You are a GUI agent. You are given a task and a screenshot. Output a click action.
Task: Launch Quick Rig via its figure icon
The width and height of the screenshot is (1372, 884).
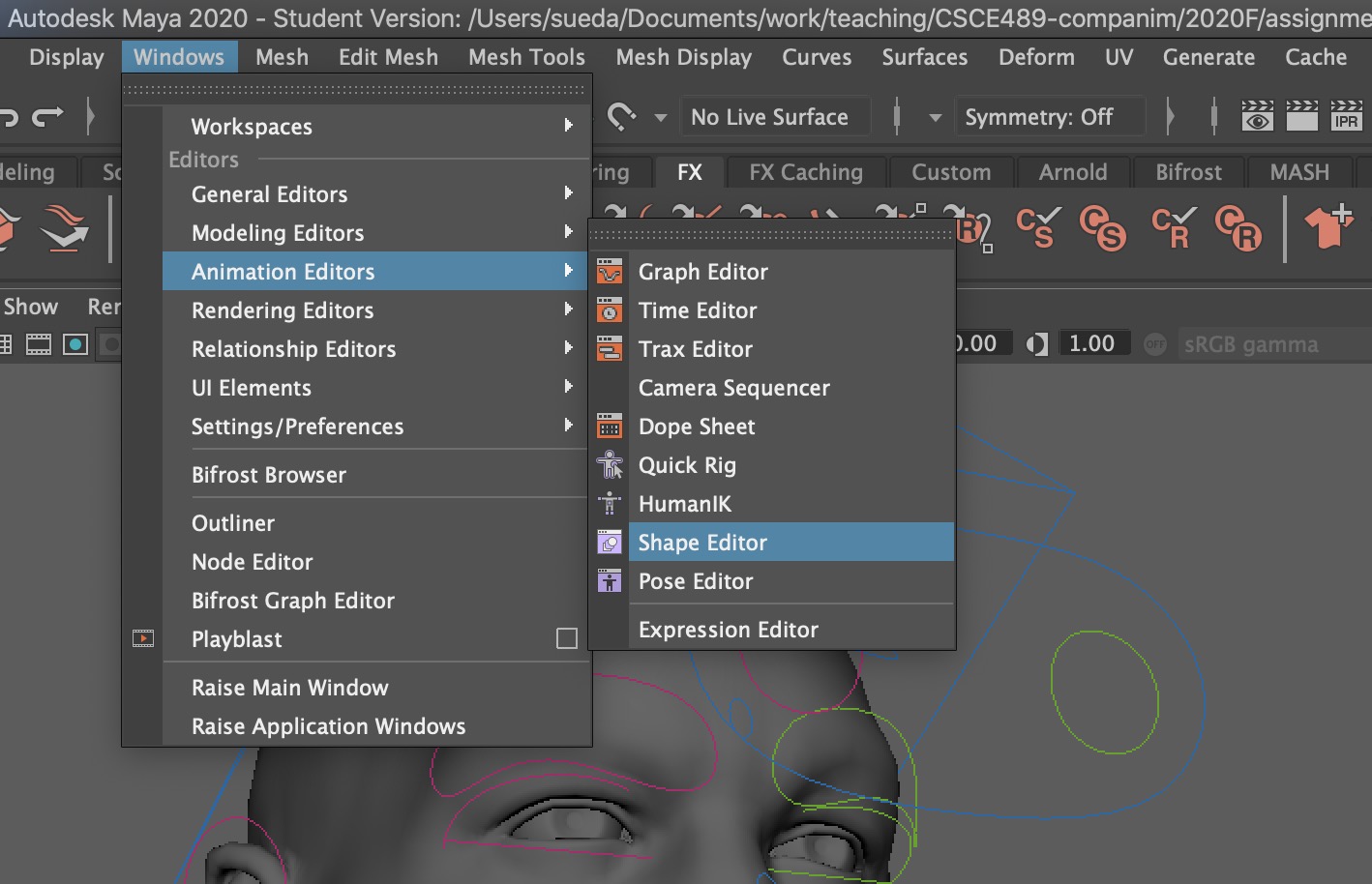610,465
